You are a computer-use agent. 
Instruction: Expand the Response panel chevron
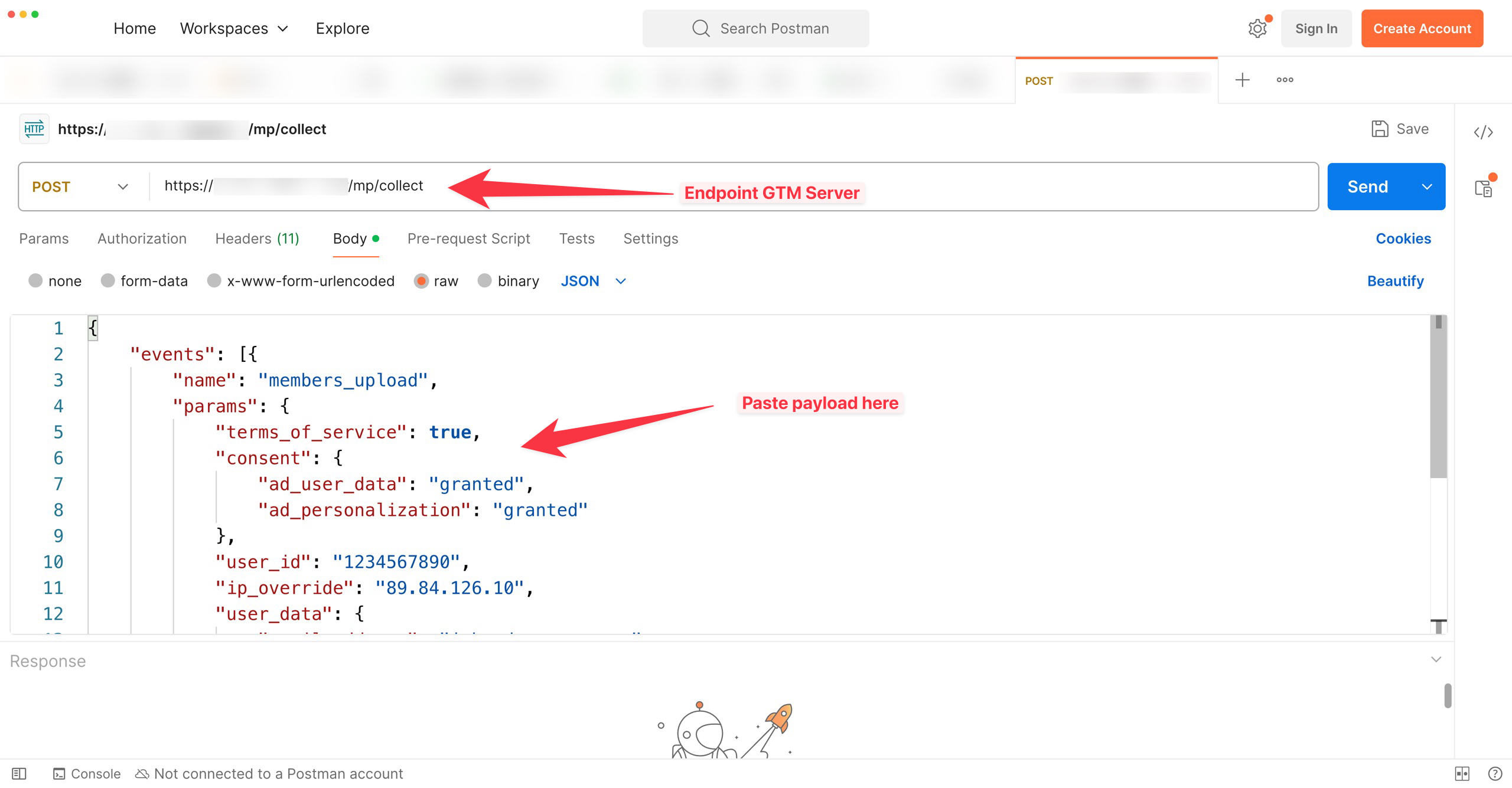pyautogui.click(x=1436, y=659)
